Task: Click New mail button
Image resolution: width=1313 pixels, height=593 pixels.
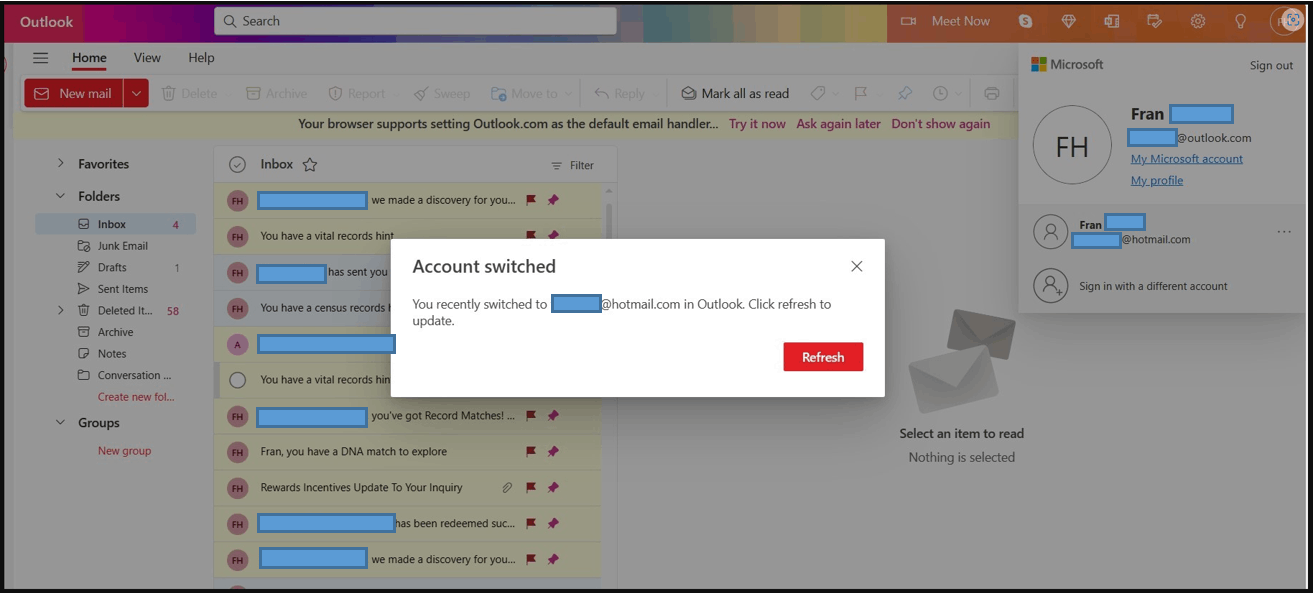Action: point(74,93)
